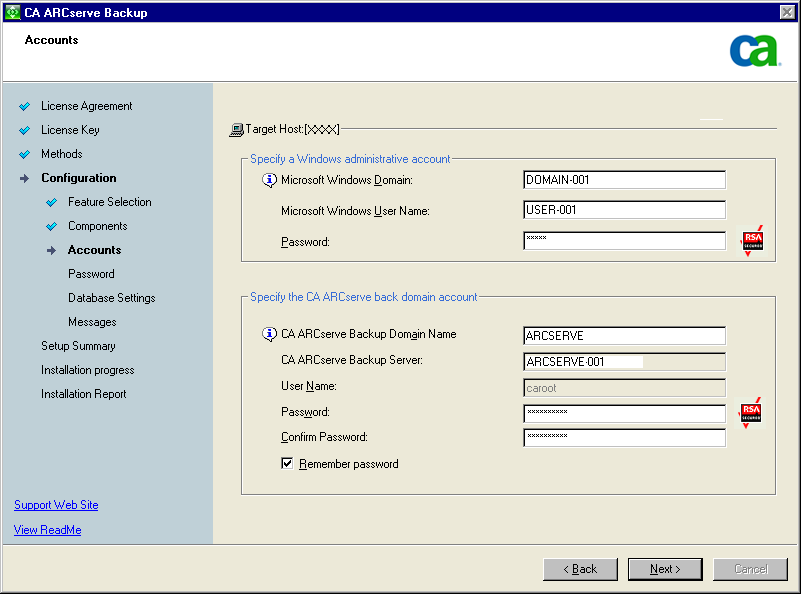Click the CA logo in the header

tap(754, 51)
